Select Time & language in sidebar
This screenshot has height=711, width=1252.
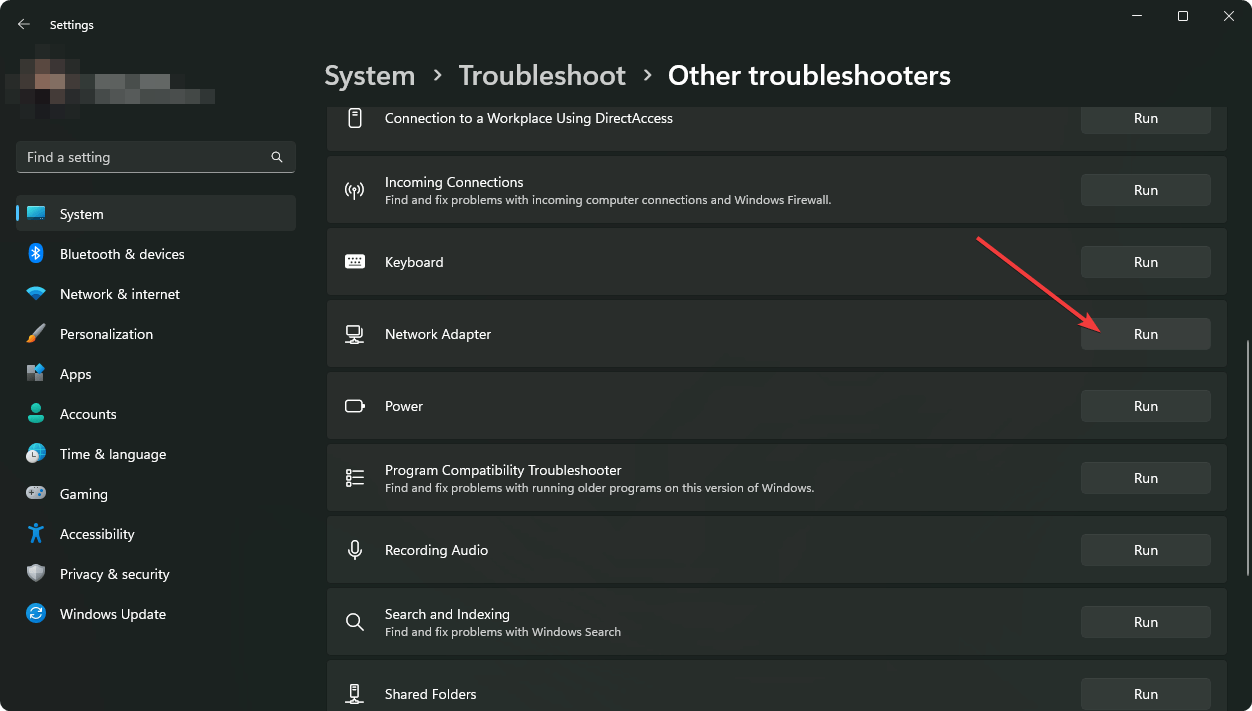click(113, 454)
